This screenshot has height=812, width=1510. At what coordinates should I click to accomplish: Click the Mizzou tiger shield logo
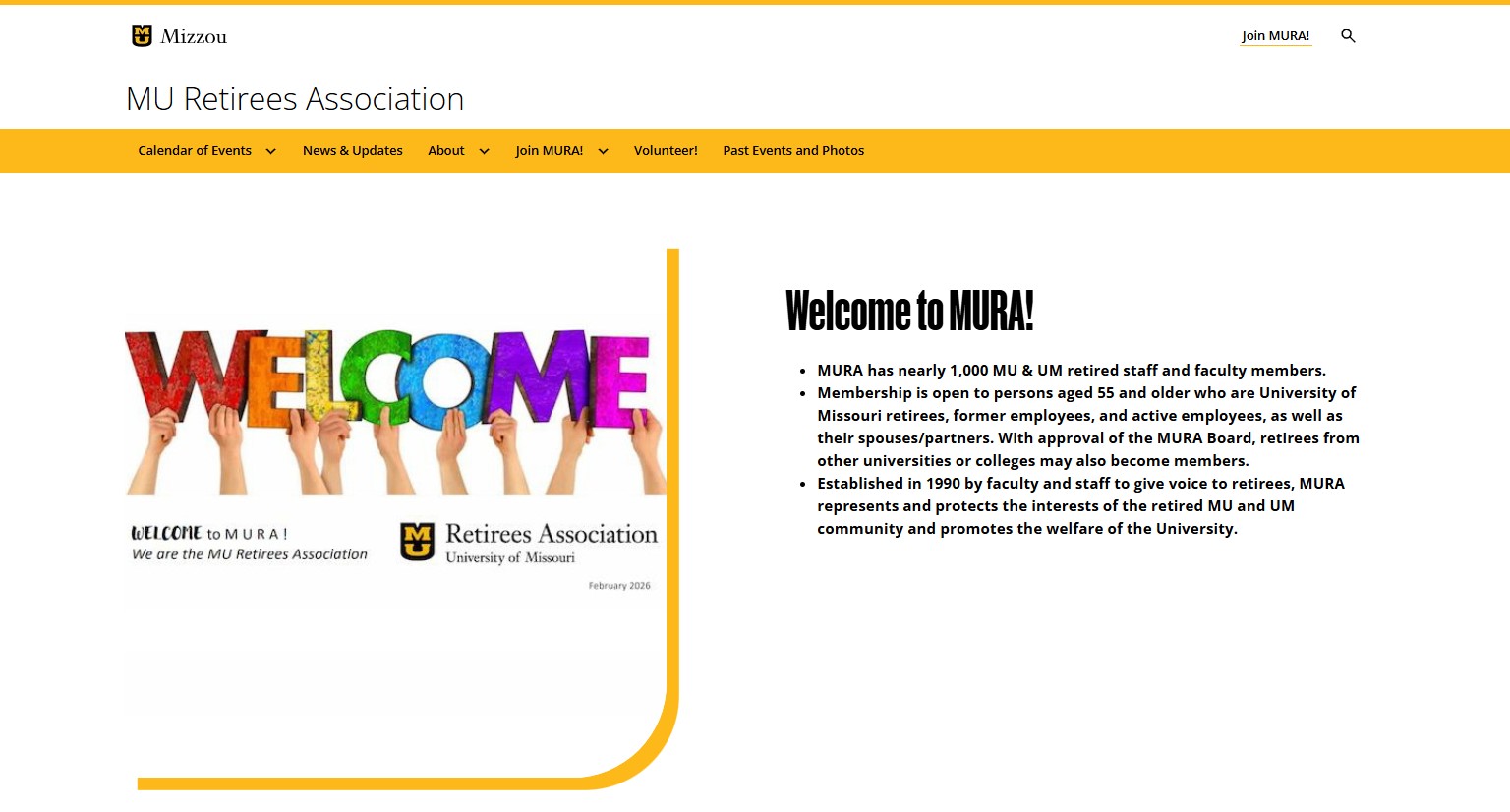coord(142,36)
